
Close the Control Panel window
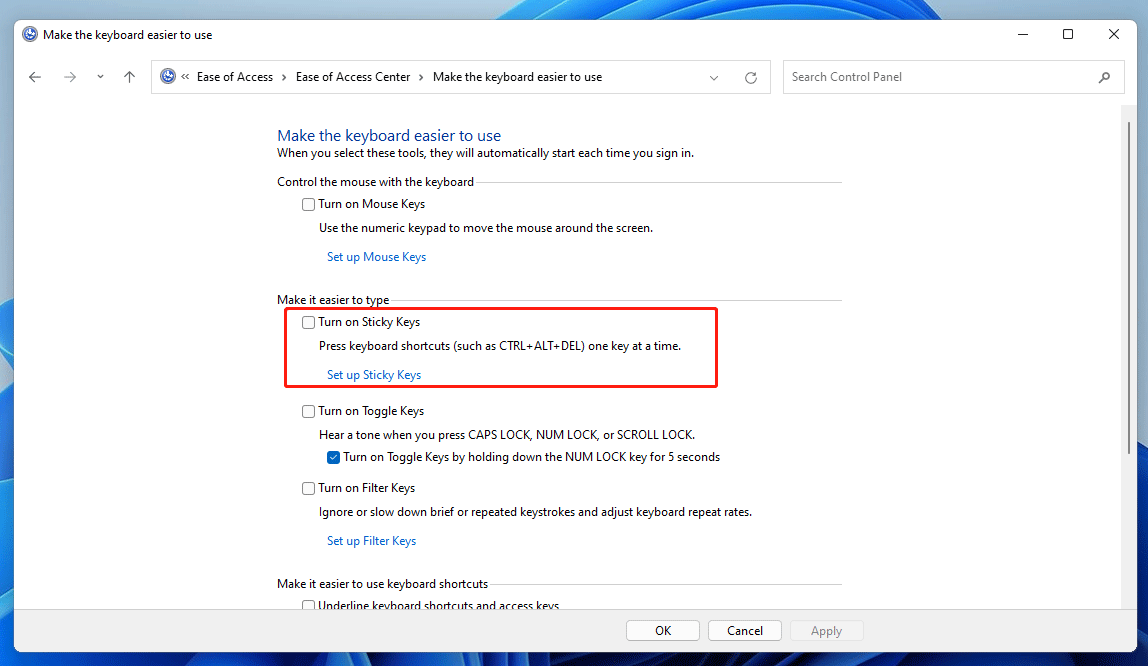click(x=1114, y=34)
